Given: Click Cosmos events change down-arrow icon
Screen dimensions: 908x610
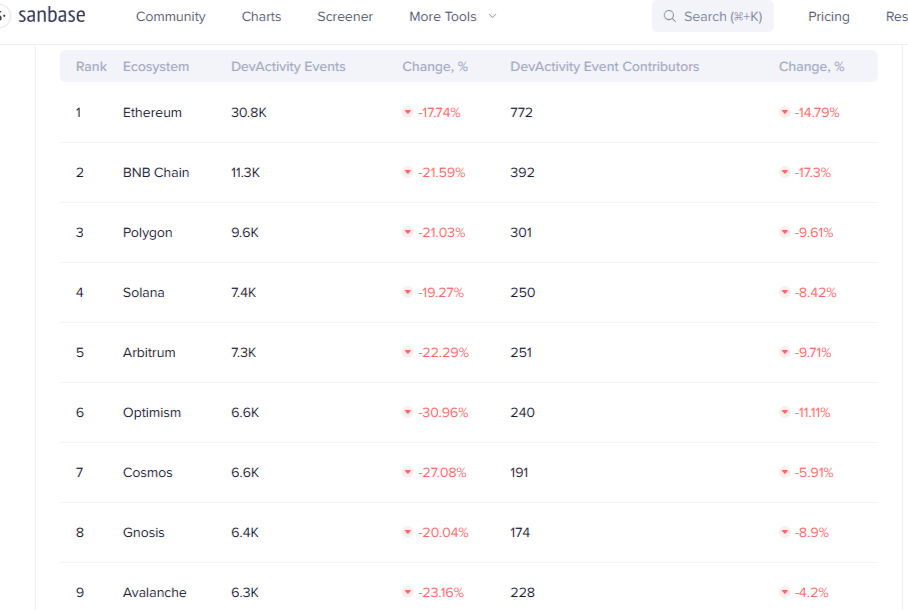Looking at the screenshot, I should pos(408,473).
